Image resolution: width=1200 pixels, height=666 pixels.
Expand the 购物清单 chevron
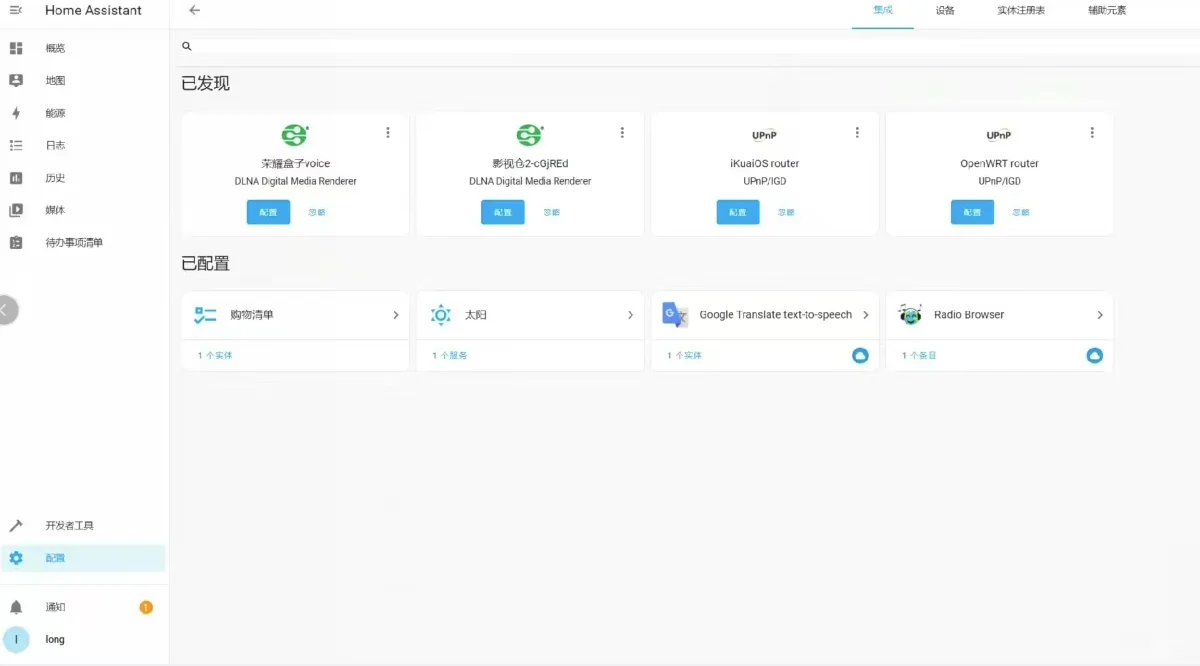click(x=396, y=315)
